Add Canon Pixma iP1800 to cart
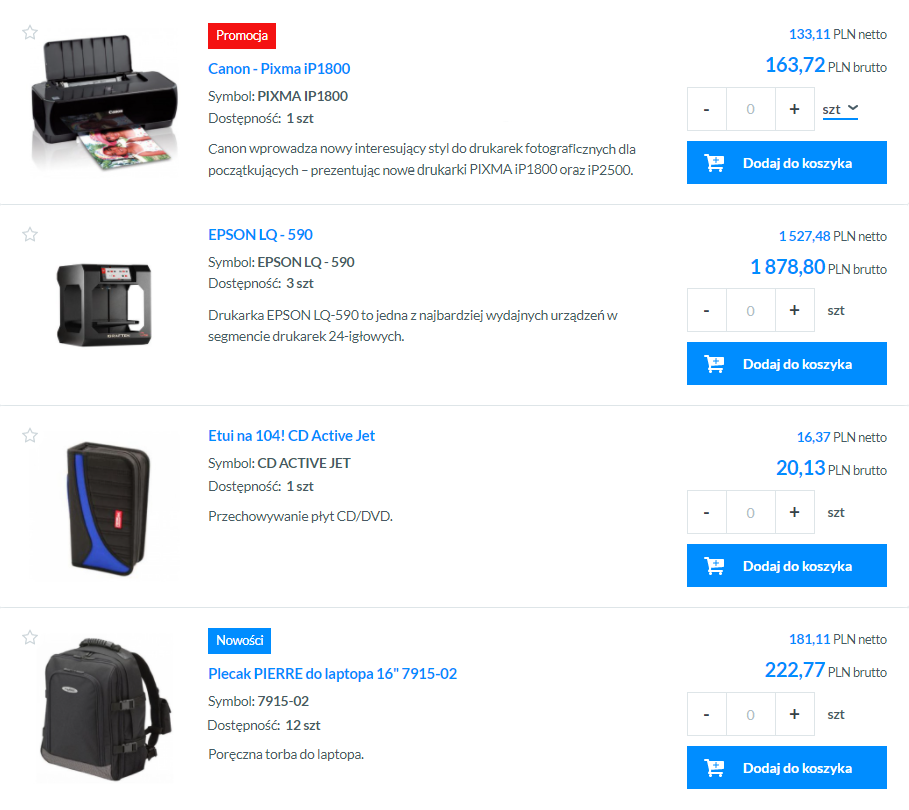Image resolution: width=909 pixels, height=810 pixels. point(787,163)
